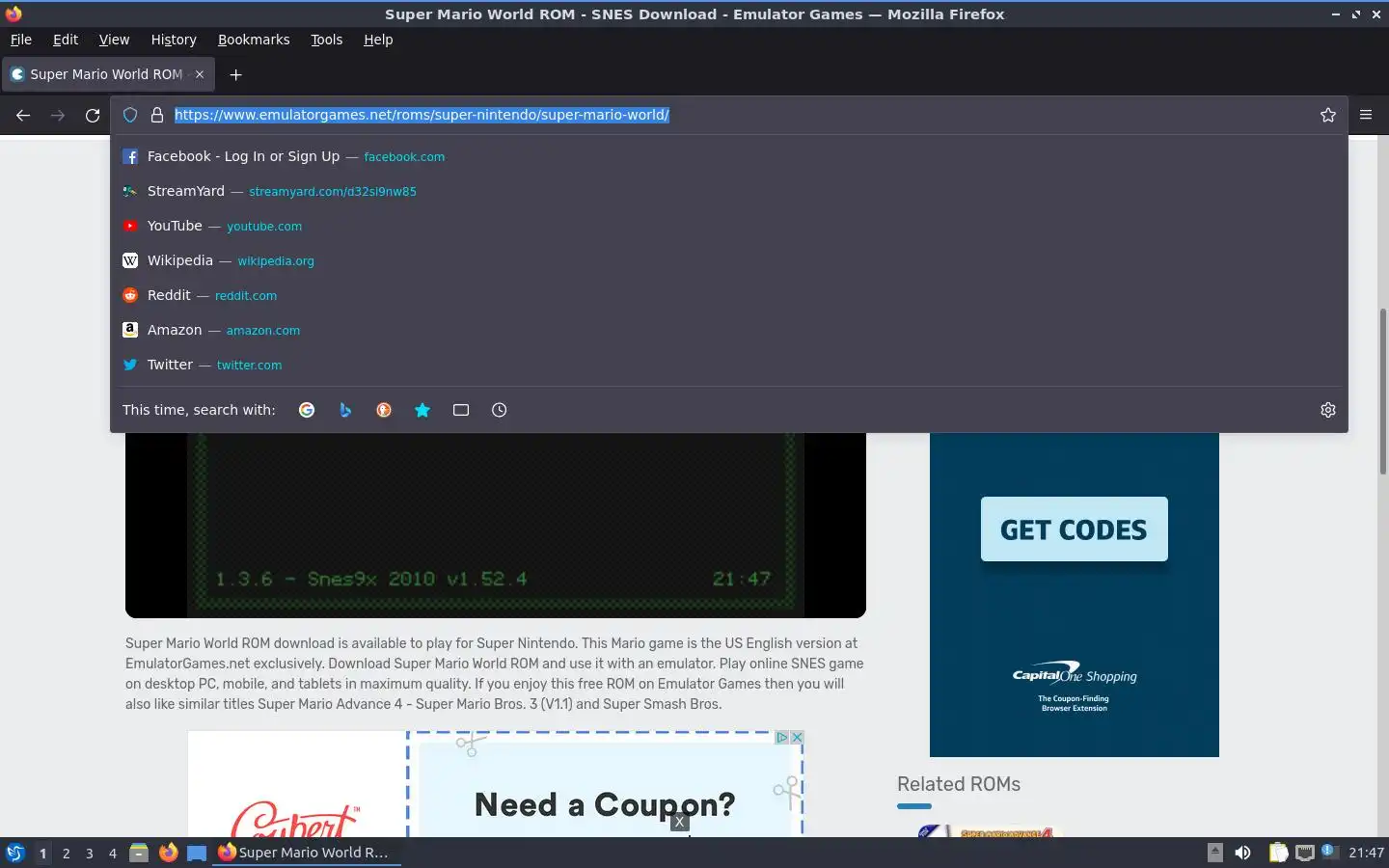Choose the Reddit suggestion
The image size is (1389, 868).
729,295
